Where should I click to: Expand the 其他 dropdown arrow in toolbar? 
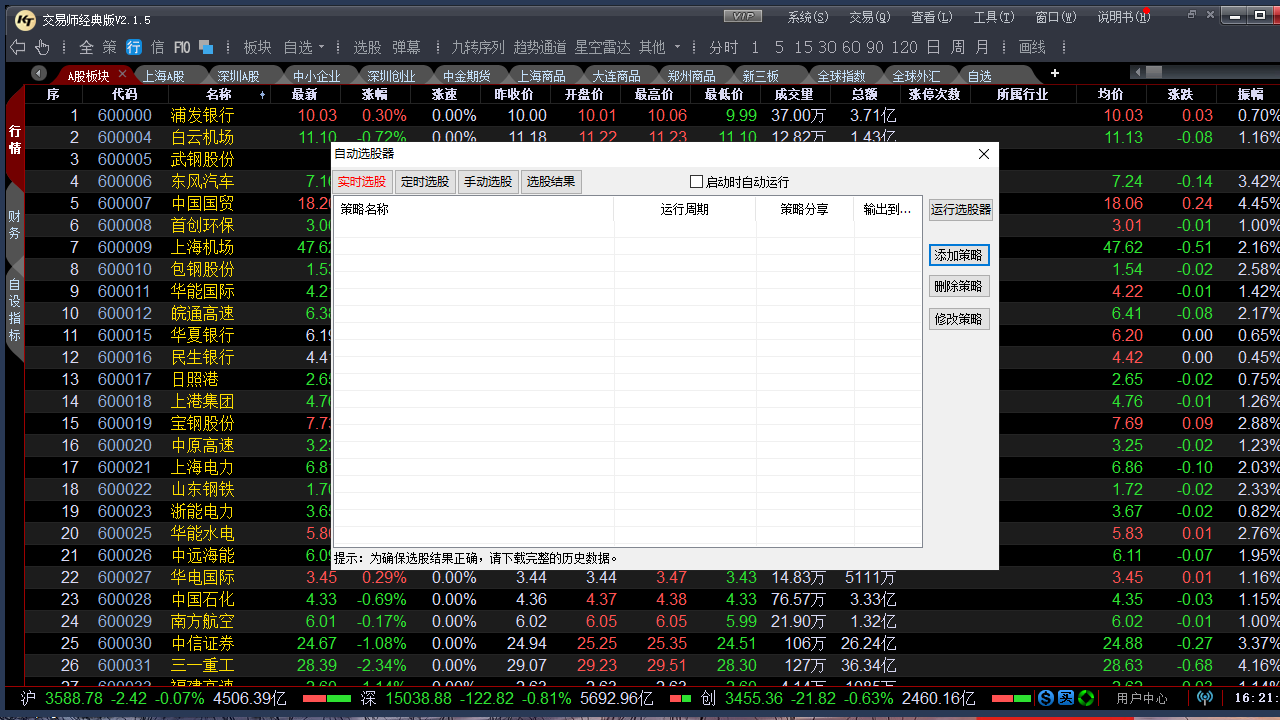tap(677, 47)
